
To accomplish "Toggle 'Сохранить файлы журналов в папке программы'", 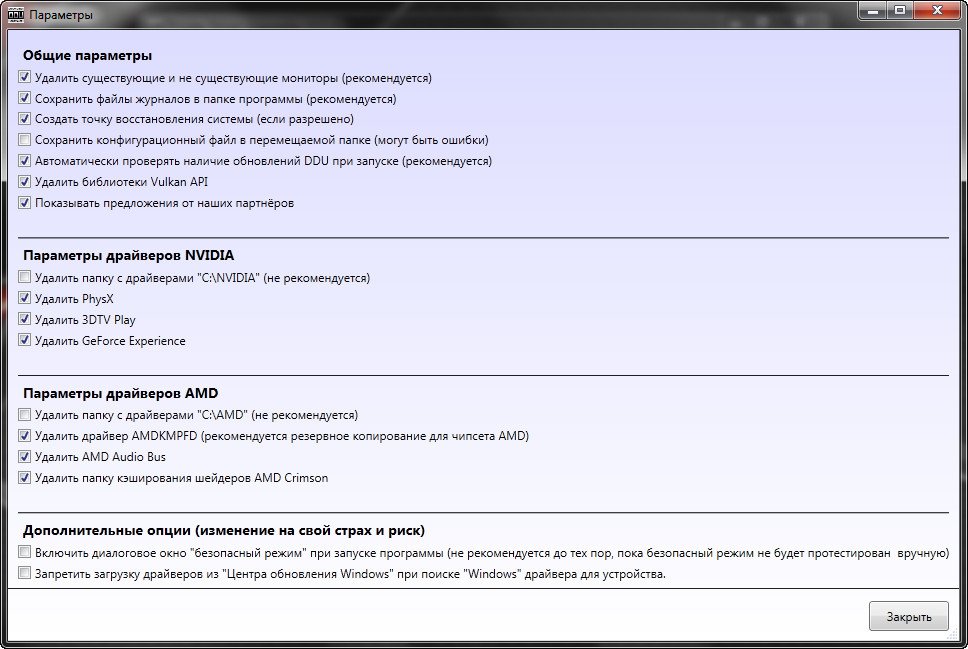I will coord(24,98).
